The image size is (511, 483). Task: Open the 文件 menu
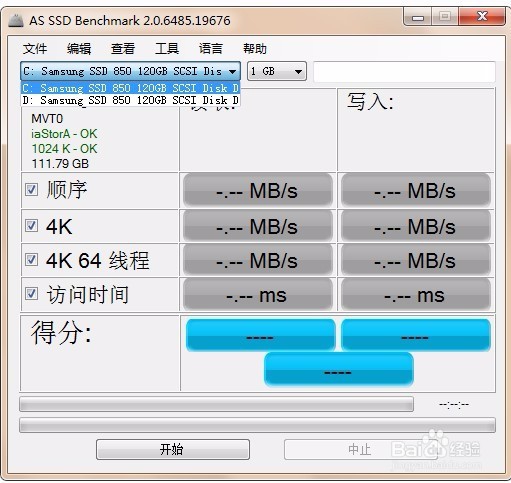pyautogui.click(x=35, y=49)
